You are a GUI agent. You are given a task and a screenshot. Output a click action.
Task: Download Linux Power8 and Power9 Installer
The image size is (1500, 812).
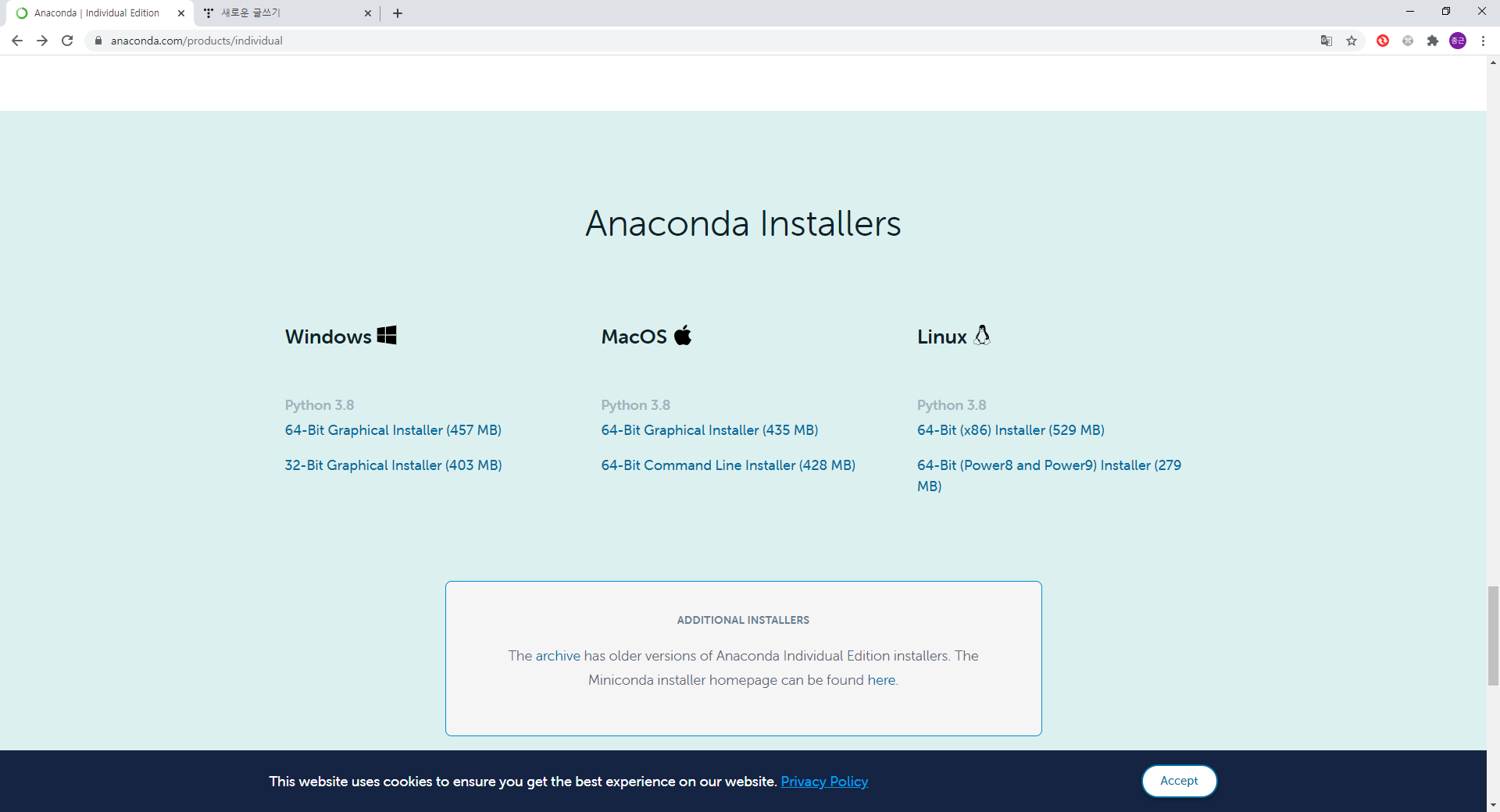point(1049,475)
